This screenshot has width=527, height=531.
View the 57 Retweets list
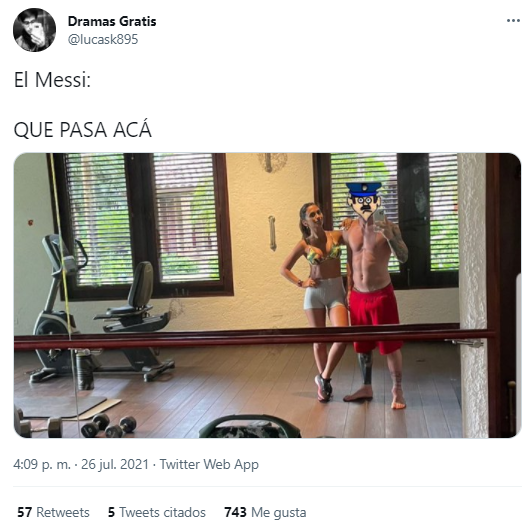pos(53,512)
